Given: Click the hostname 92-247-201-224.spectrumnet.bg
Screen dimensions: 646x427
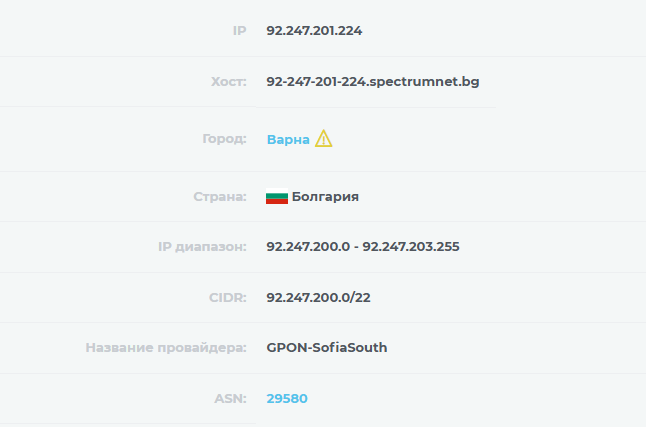Looking at the screenshot, I should pyautogui.click(x=373, y=82).
